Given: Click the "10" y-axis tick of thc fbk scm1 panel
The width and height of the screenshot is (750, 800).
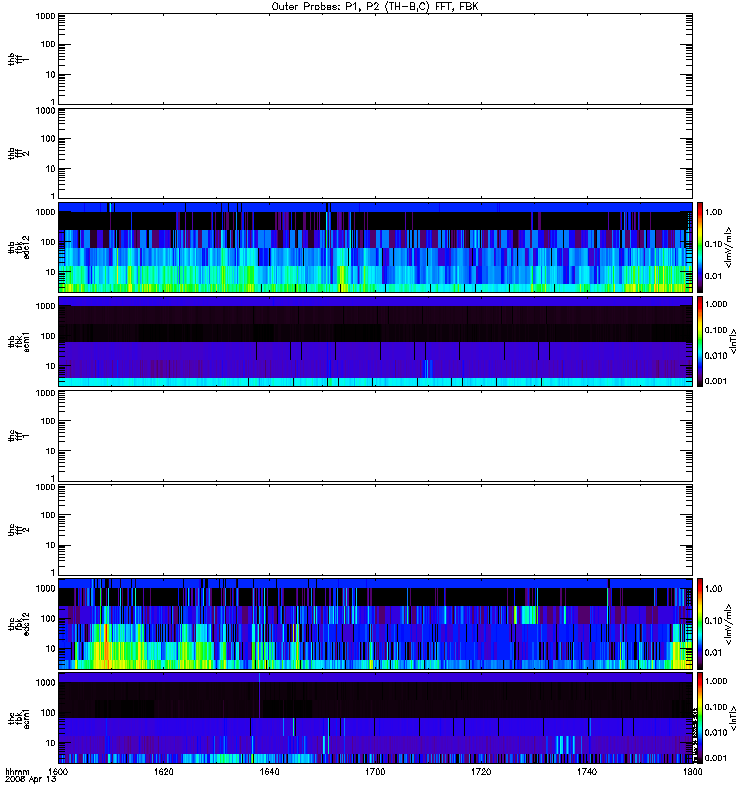Looking at the screenshot, I should pos(51,743).
